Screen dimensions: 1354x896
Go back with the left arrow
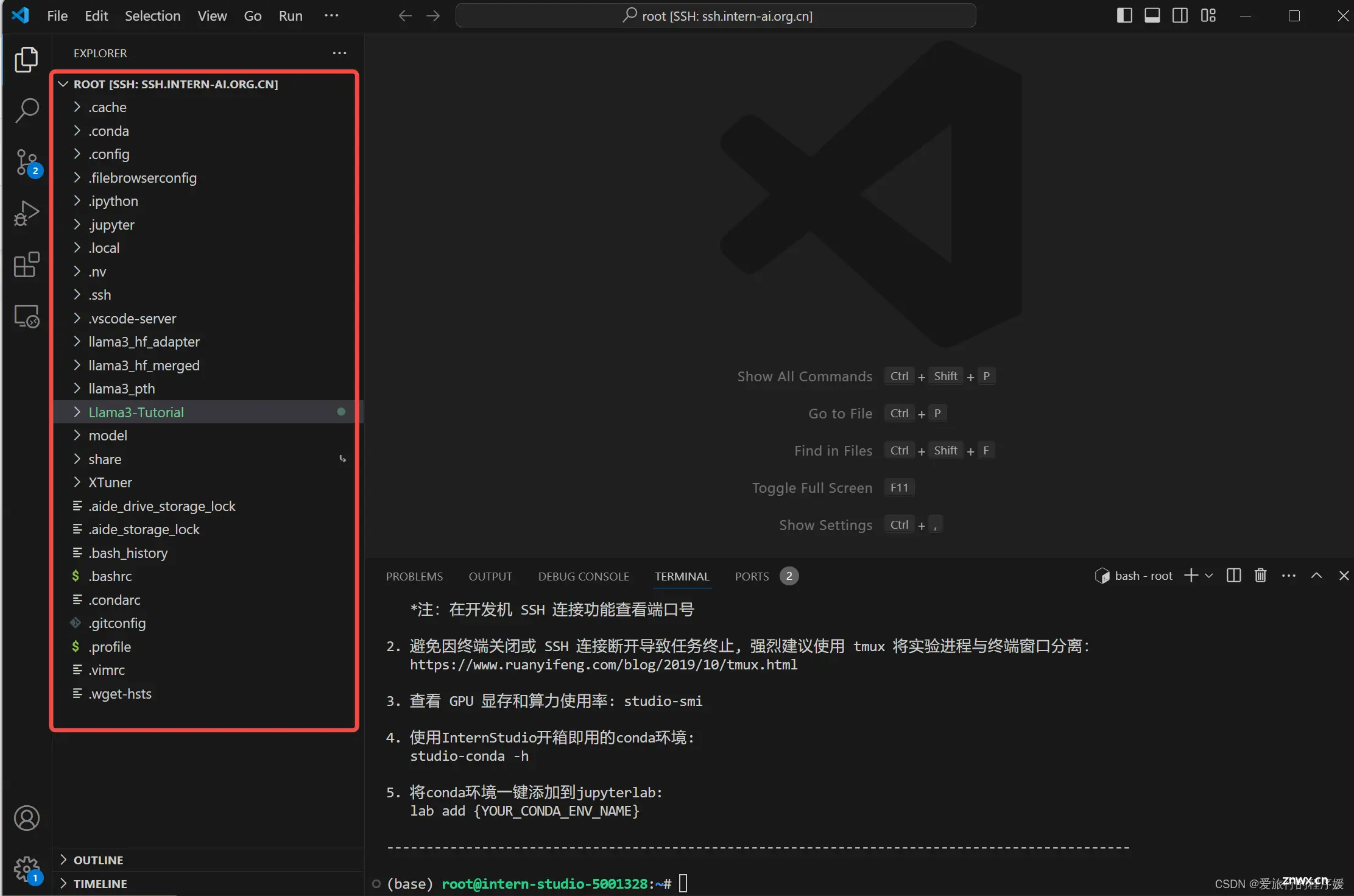coord(405,16)
